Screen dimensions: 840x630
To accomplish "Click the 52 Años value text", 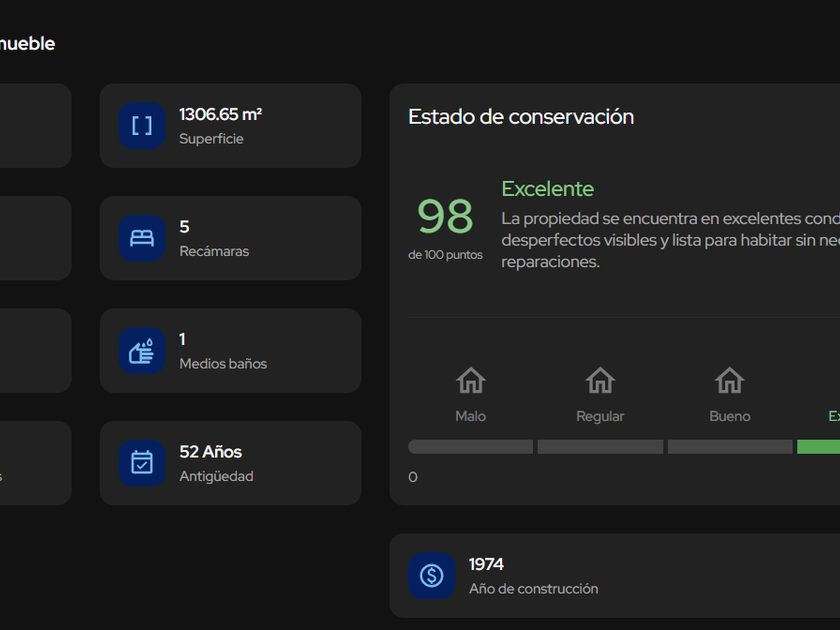I will tap(210, 452).
